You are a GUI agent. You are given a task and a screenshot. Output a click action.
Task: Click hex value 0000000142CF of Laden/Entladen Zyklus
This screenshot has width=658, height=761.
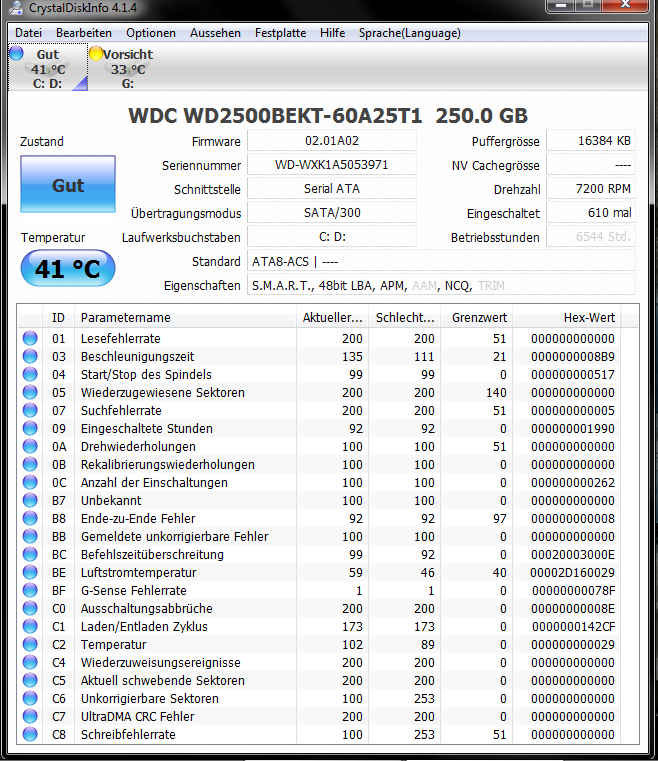pyautogui.click(x=573, y=626)
